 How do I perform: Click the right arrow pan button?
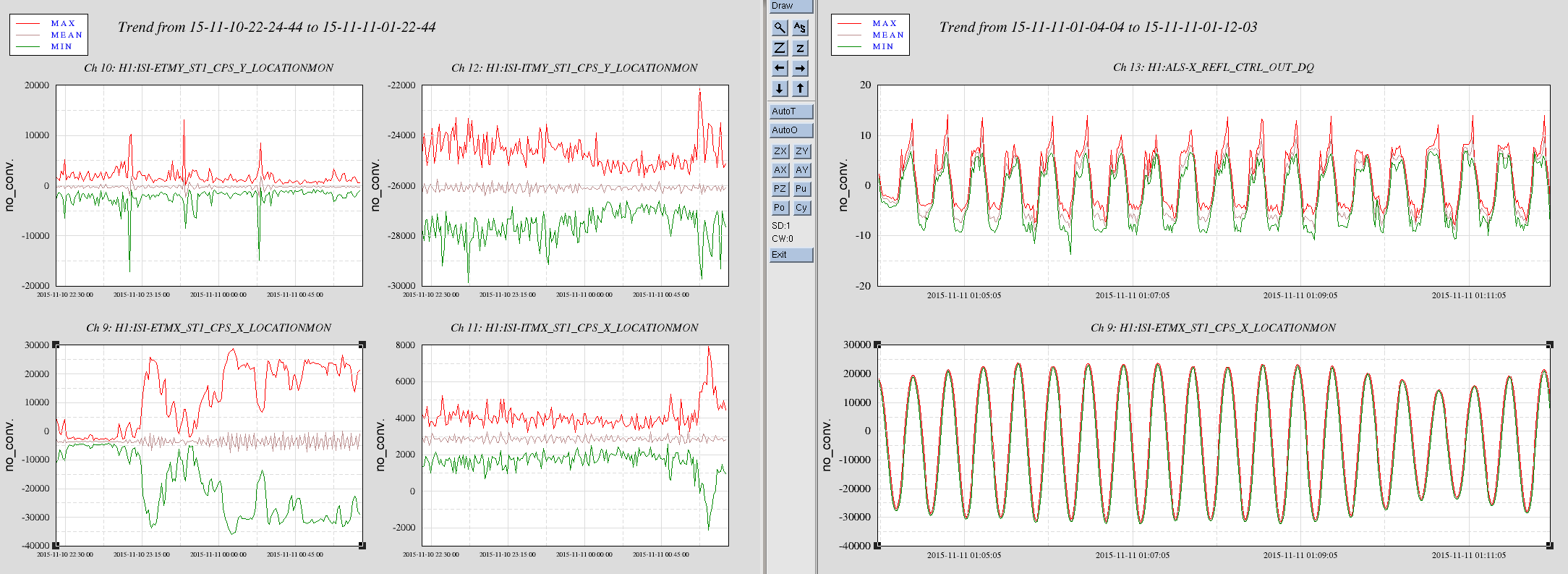pos(800,68)
